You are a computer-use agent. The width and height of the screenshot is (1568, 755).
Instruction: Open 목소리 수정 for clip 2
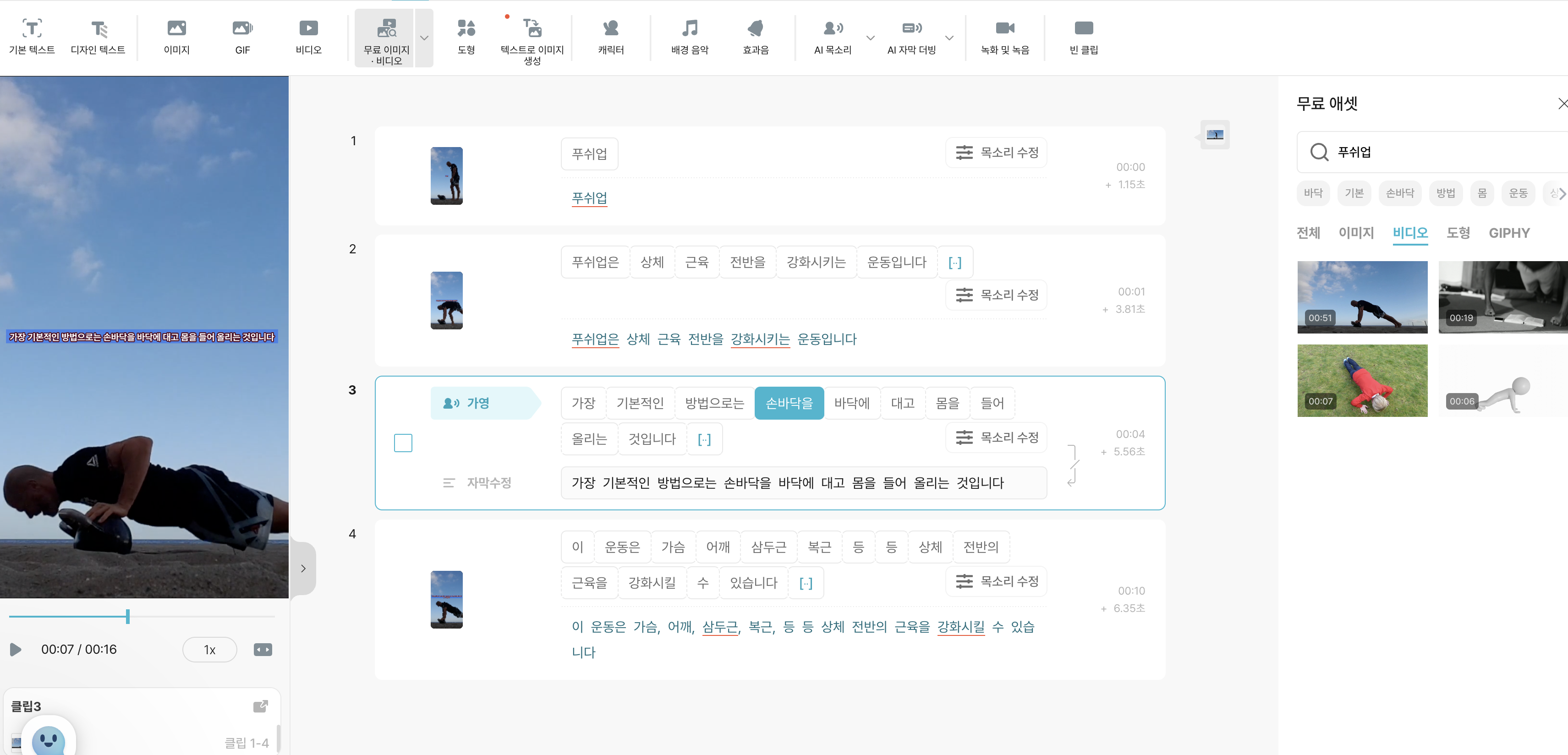(996, 295)
